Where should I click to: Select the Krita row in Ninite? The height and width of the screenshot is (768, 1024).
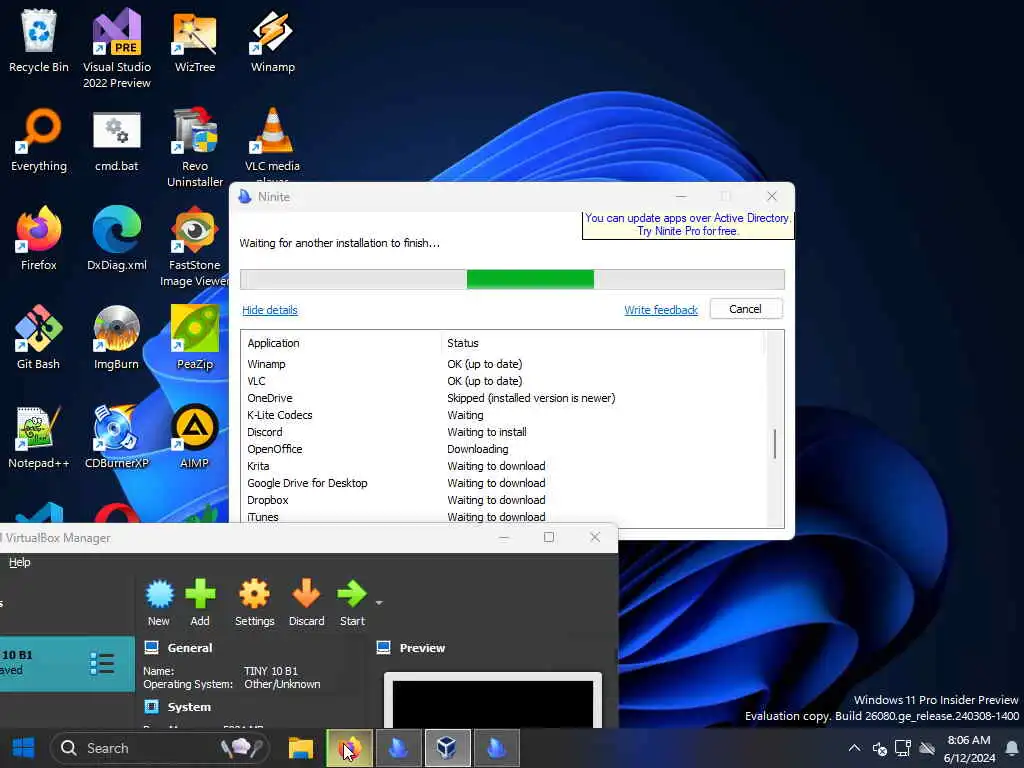click(503, 466)
